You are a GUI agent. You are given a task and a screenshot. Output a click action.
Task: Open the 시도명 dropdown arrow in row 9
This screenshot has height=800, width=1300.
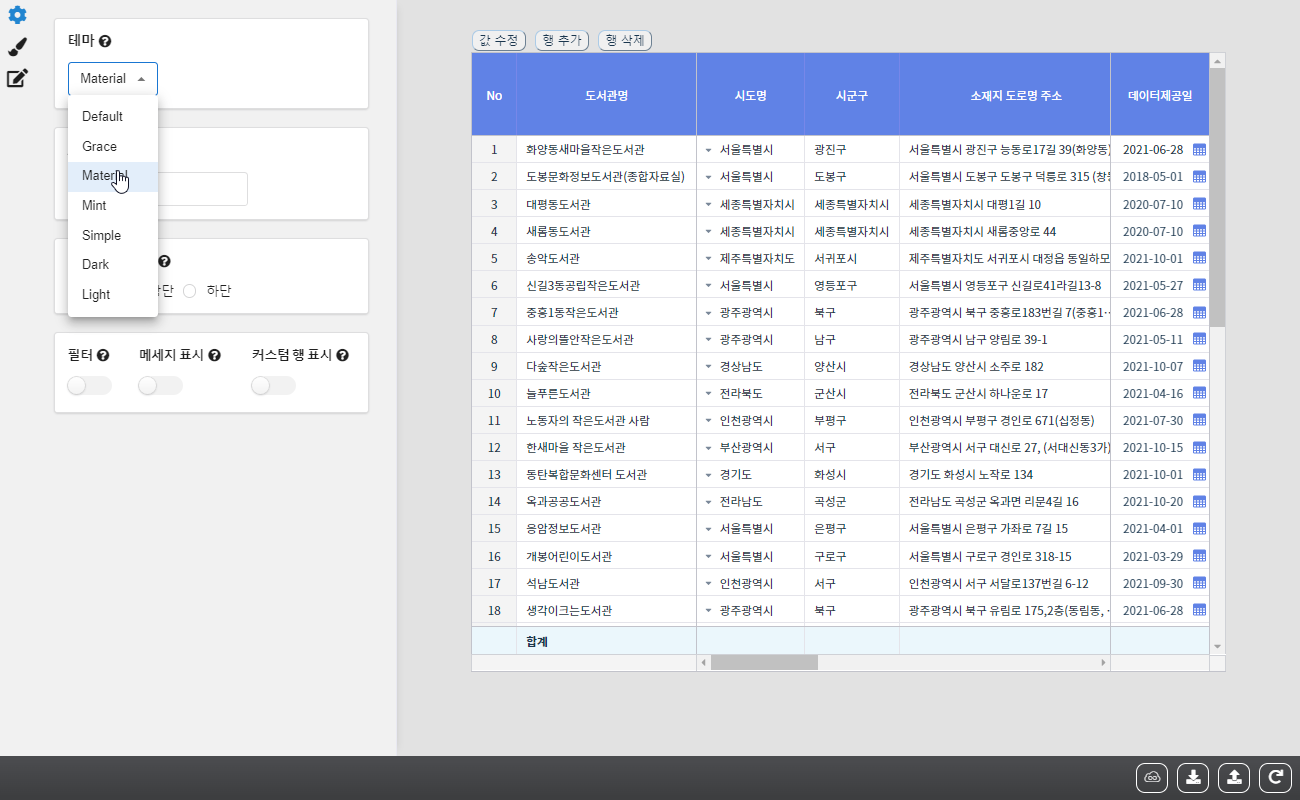coord(708,367)
